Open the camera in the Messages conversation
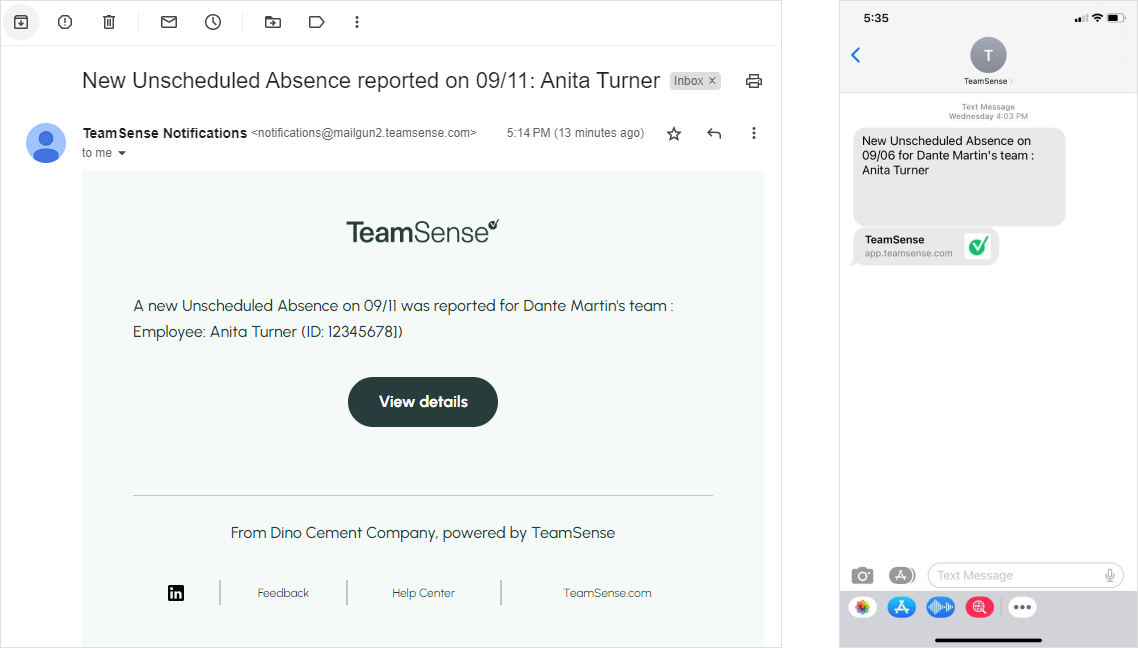Image resolution: width=1138 pixels, height=648 pixels. (x=862, y=575)
